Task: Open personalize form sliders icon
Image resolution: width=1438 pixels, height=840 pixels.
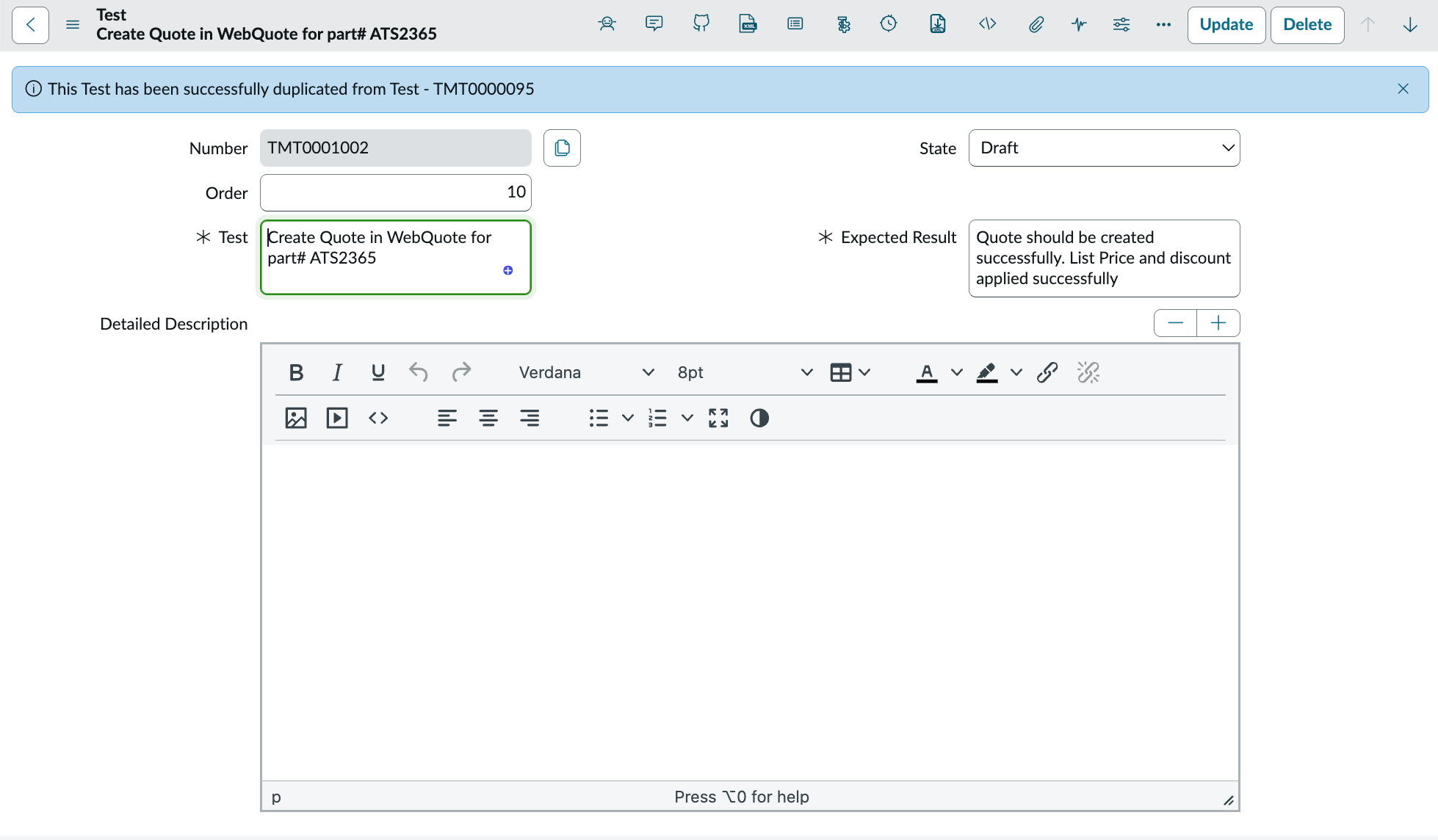Action: 1121,24
